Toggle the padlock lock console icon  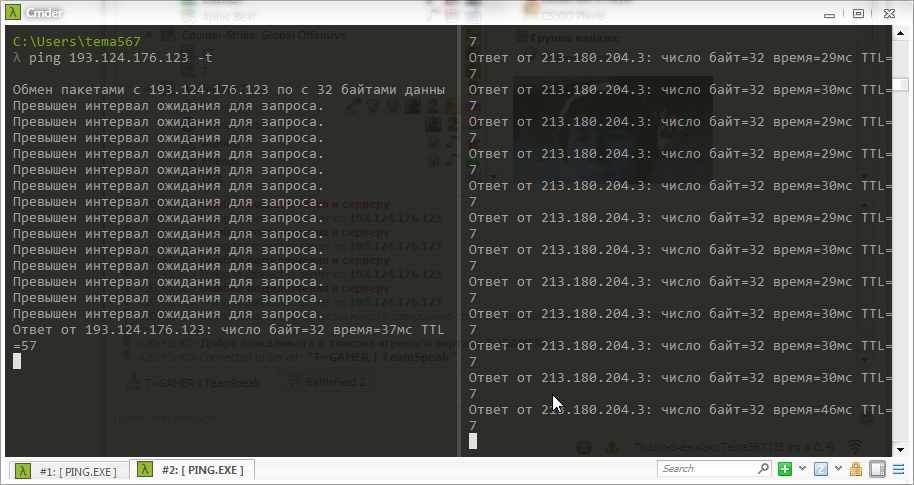855,469
